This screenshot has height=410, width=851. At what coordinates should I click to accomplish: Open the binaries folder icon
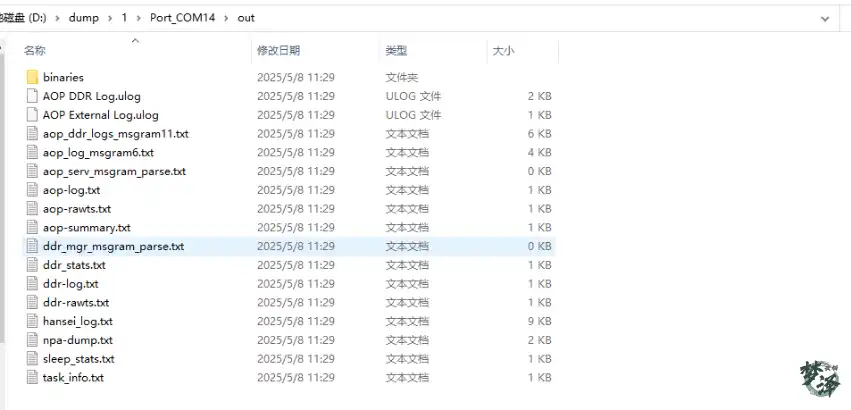pyautogui.click(x=32, y=77)
